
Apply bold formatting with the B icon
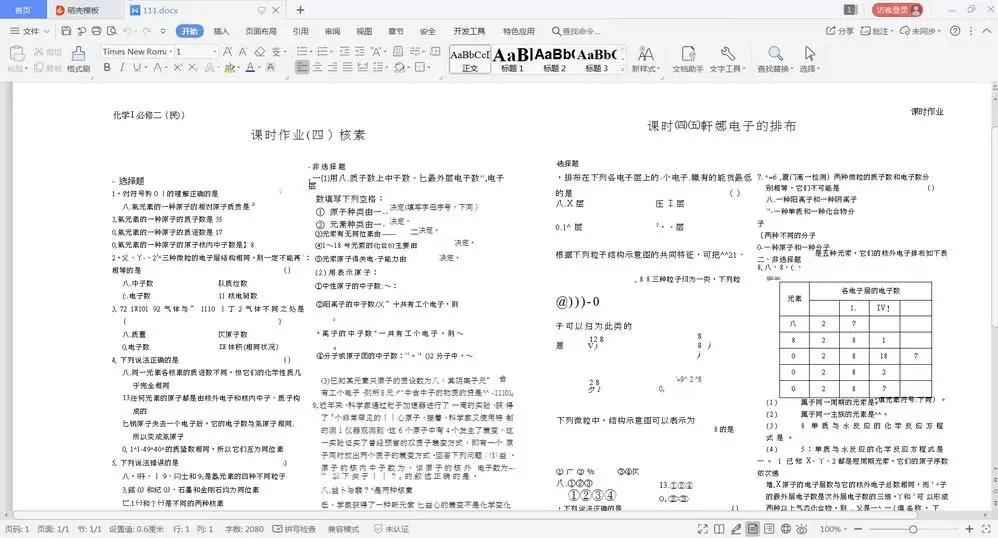(x=107, y=68)
